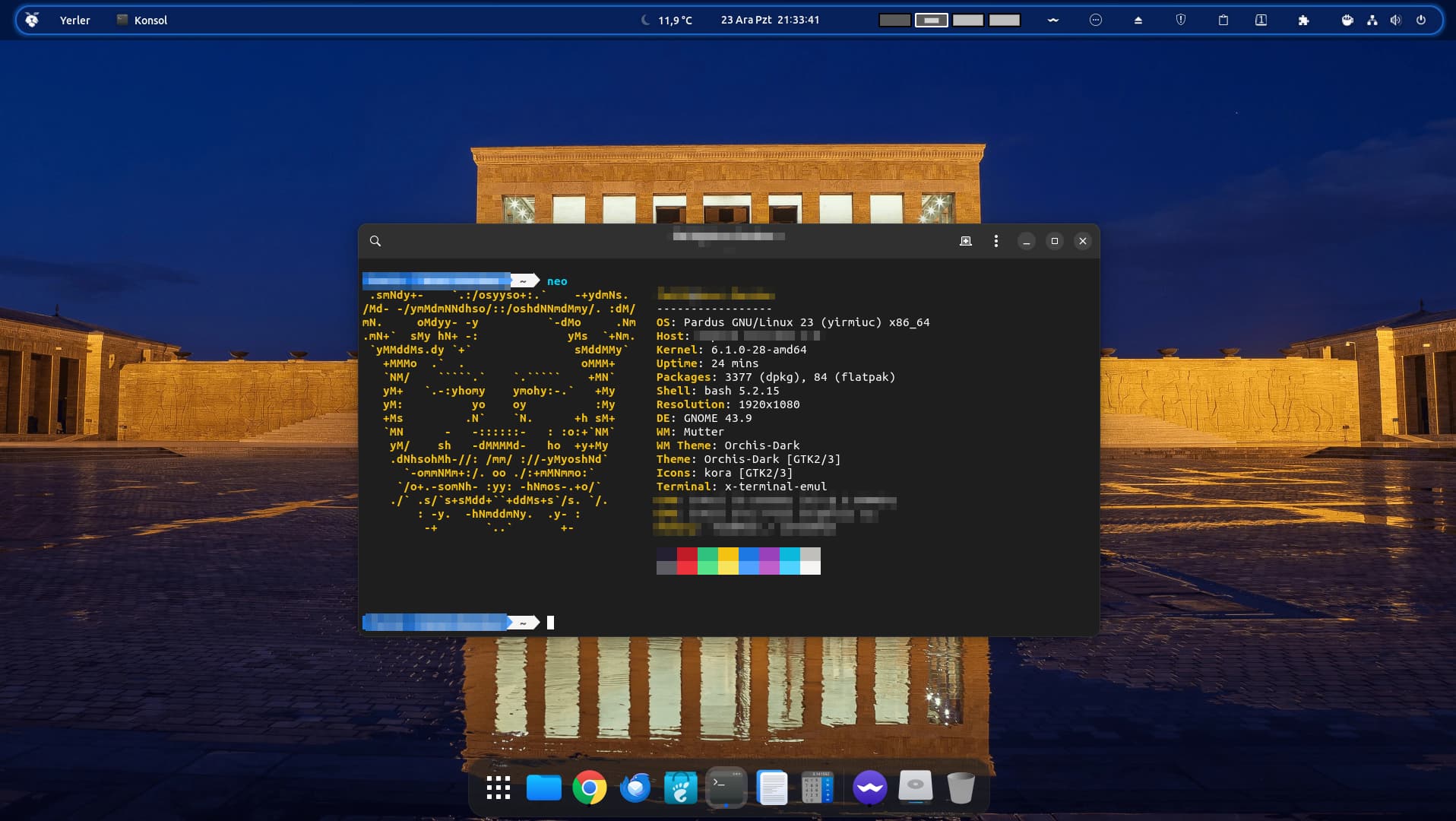This screenshot has height=821, width=1456.
Task: Open the calendar from the date and clock
Action: 770,20
